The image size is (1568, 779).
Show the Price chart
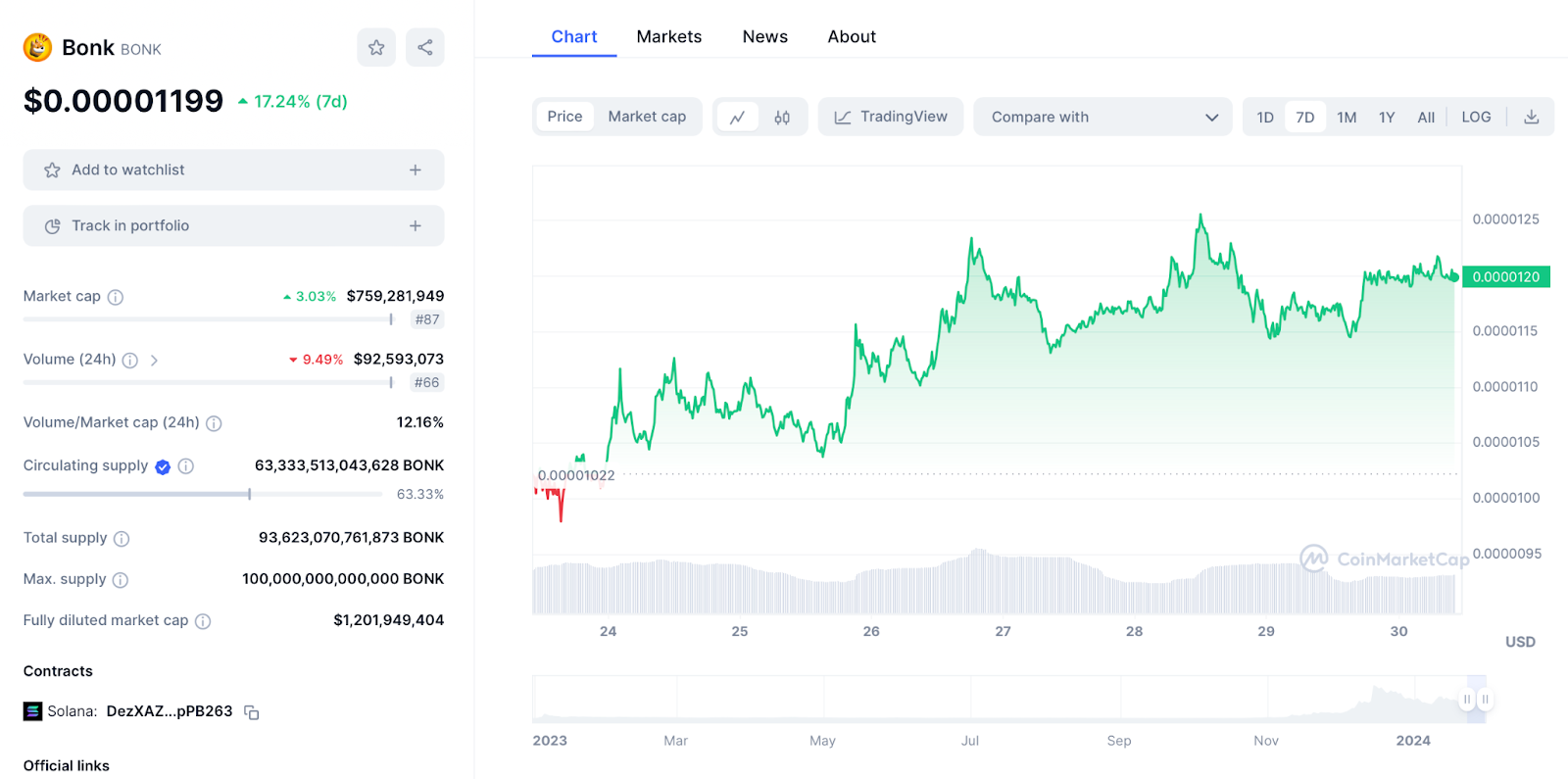click(x=564, y=117)
